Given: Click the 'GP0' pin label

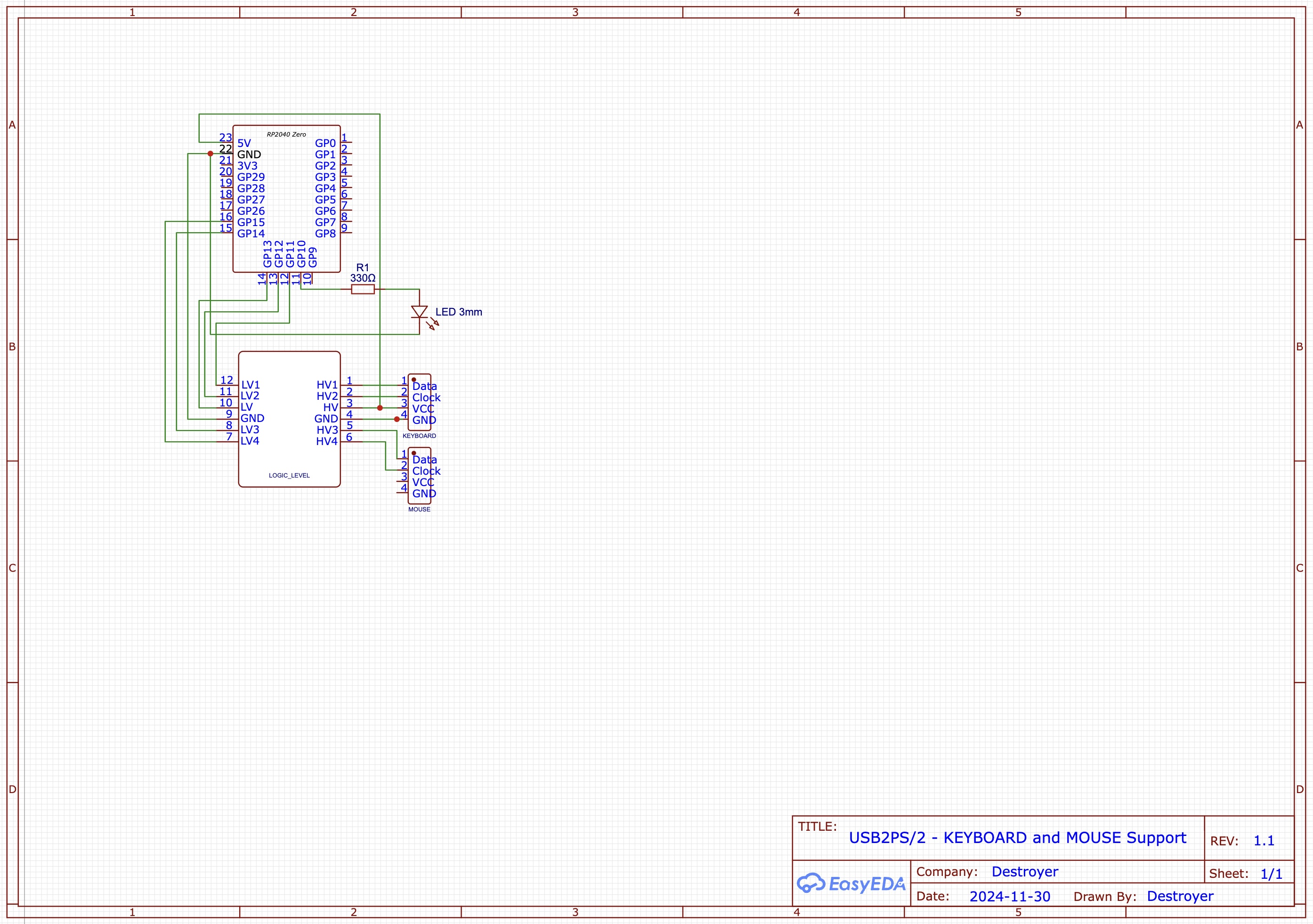Looking at the screenshot, I should (x=325, y=144).
